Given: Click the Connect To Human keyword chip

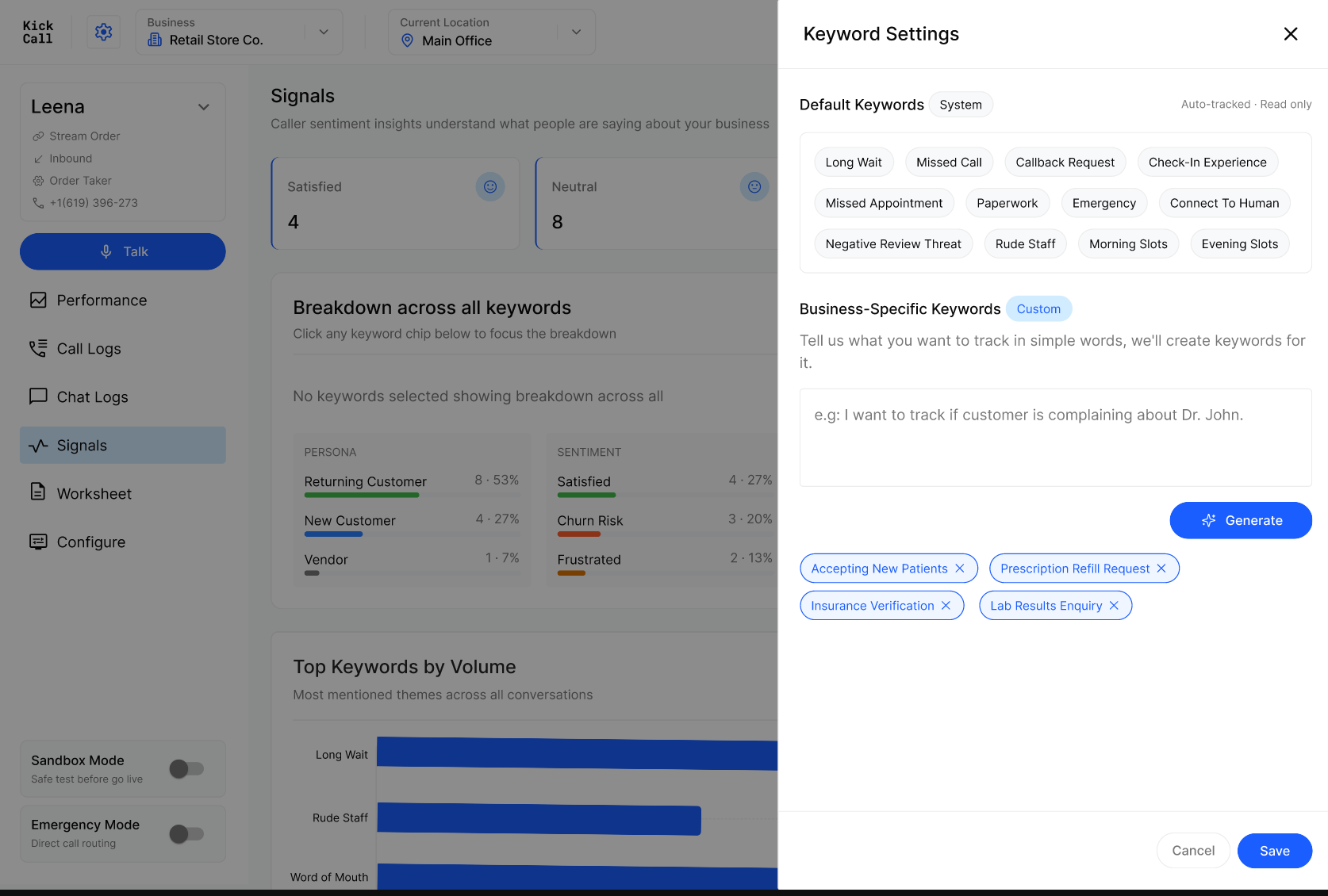Looking at the screenshot, I should (1224, 204).
